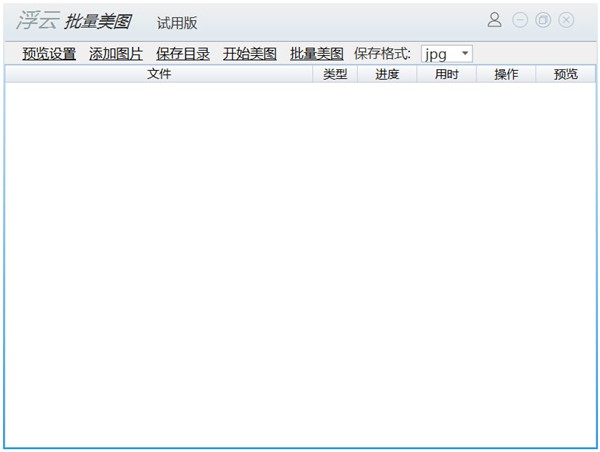Open the user account icon
Screen dimensions: 600x452
pos(494,20)
